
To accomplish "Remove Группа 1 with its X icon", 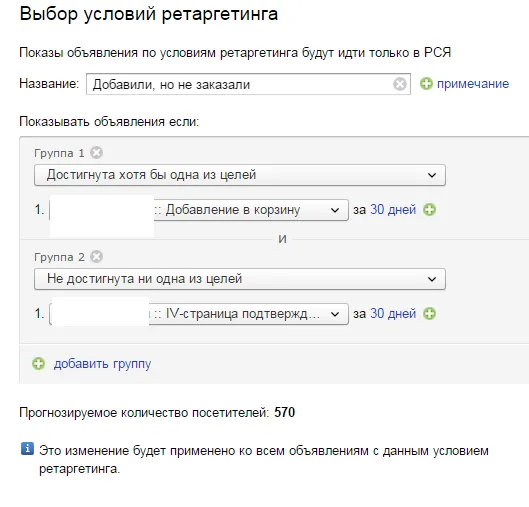I will pos(96,153).
